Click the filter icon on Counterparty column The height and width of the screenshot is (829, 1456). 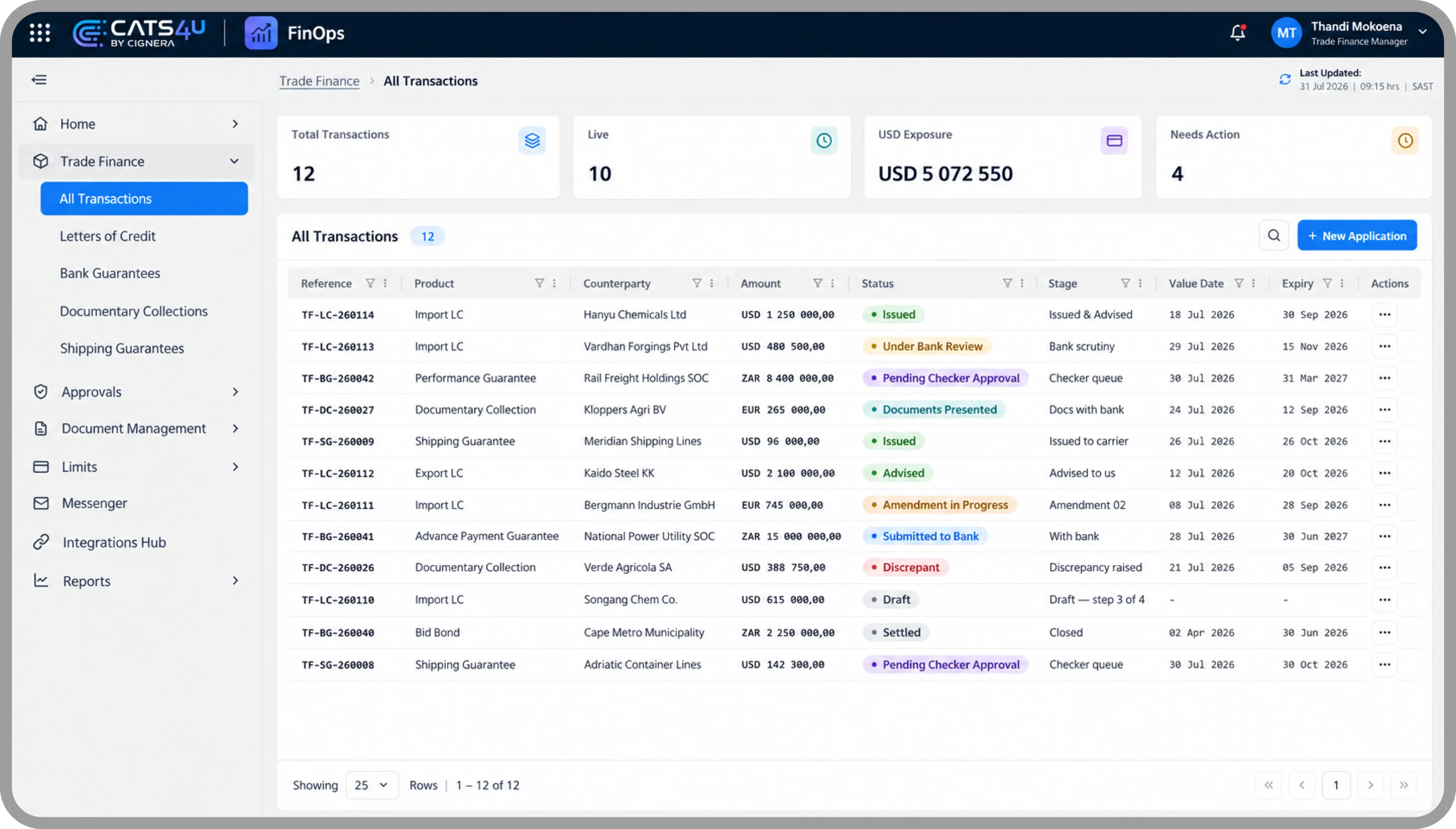tap(697, 283)
